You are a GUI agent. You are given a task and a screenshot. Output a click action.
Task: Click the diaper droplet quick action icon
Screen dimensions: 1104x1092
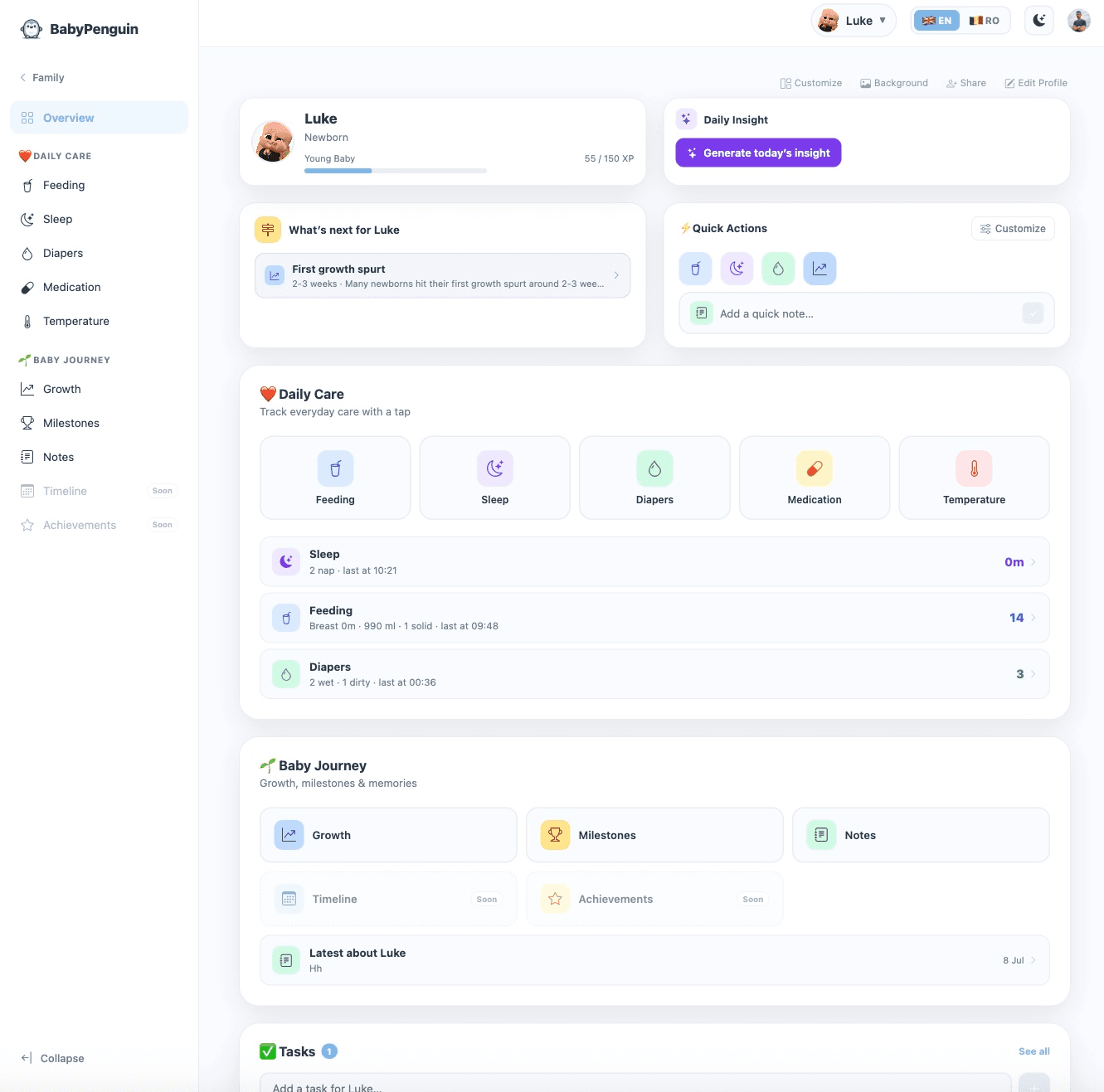coord(778,269)
